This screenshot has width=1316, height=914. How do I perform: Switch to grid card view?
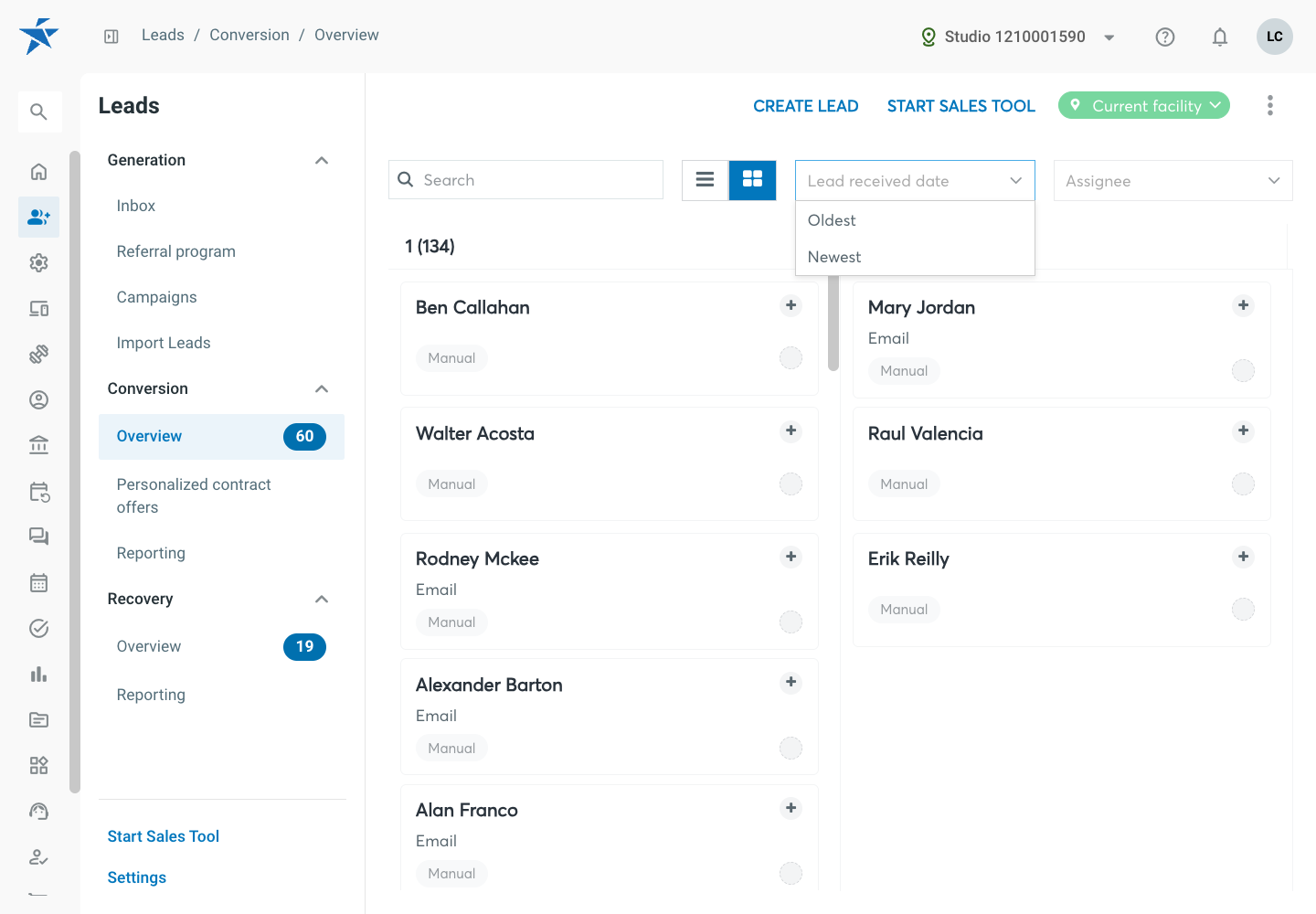point(752,180)
